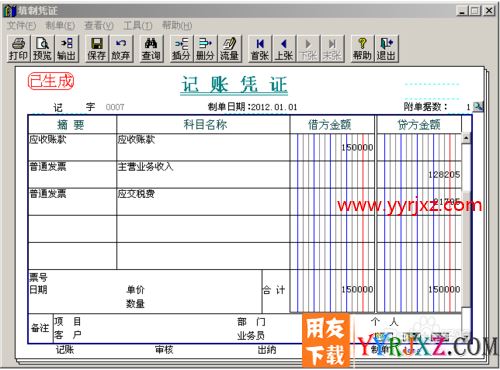Click the voucher number 0007 field
The image size is (500, 370).
(x=115, y=107)
